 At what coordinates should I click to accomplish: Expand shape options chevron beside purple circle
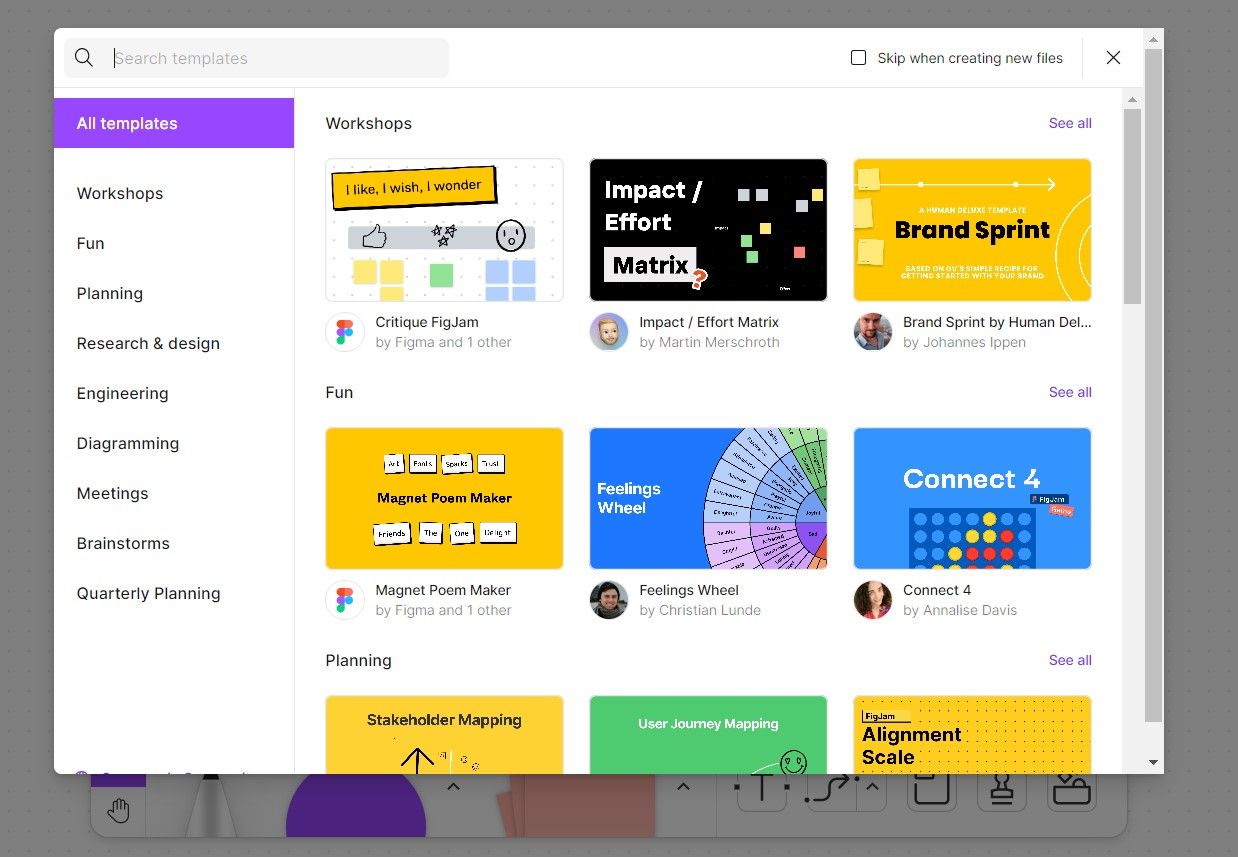pyautogui.click(x=453, y=787)
